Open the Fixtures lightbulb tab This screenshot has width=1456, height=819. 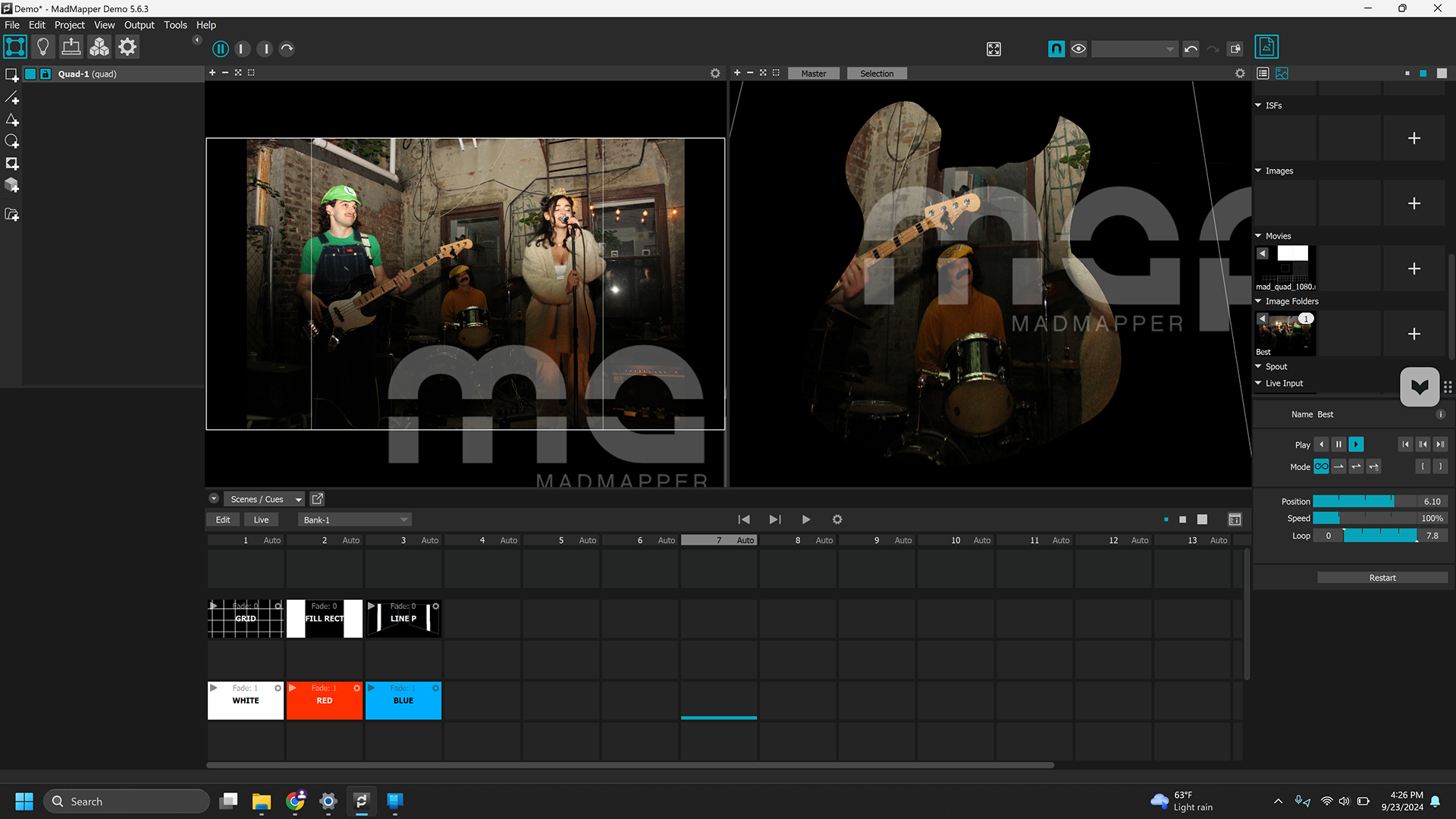(x=43, y=47)
